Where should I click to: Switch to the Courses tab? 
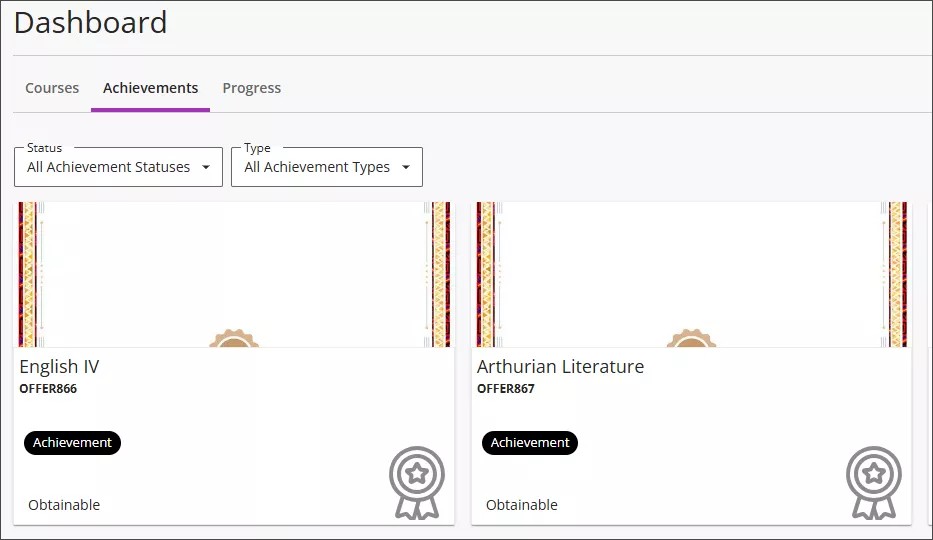tap(52, 88)
